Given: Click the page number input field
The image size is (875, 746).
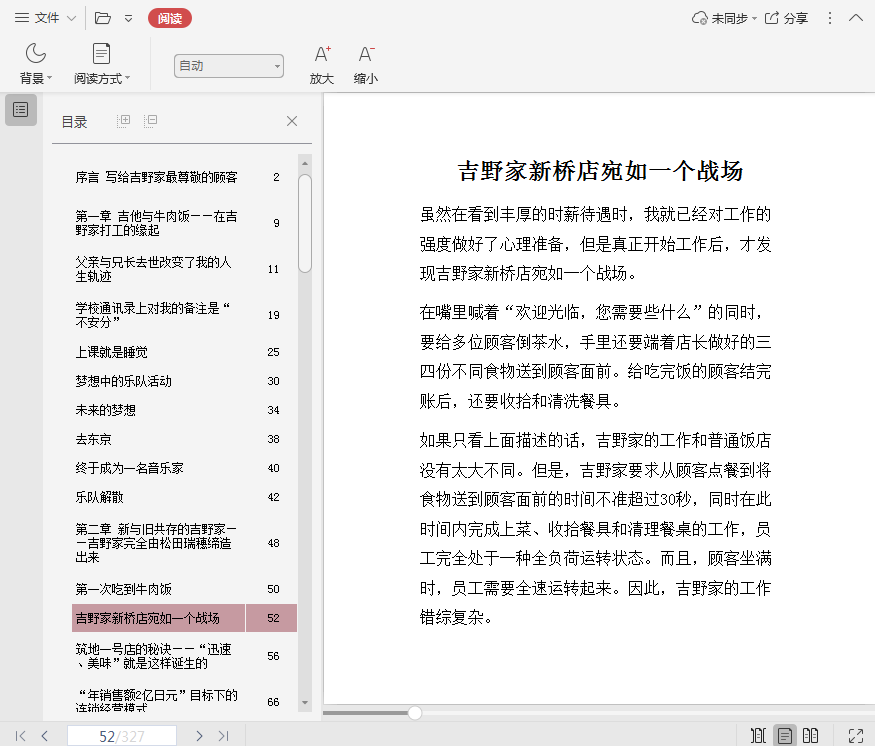Looking at the screenshot, I should tap(121, 736).
